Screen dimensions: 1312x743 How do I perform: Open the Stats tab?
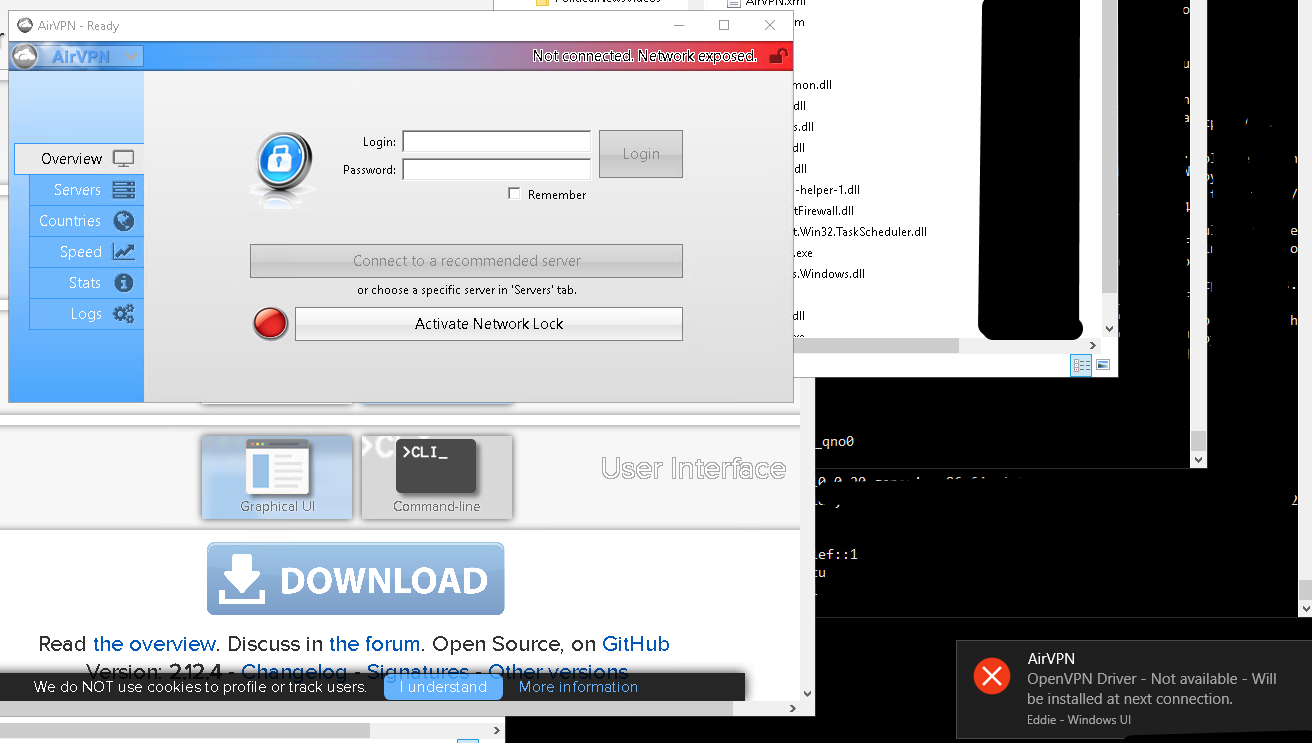pyautogui.click(x=86, y=282)
